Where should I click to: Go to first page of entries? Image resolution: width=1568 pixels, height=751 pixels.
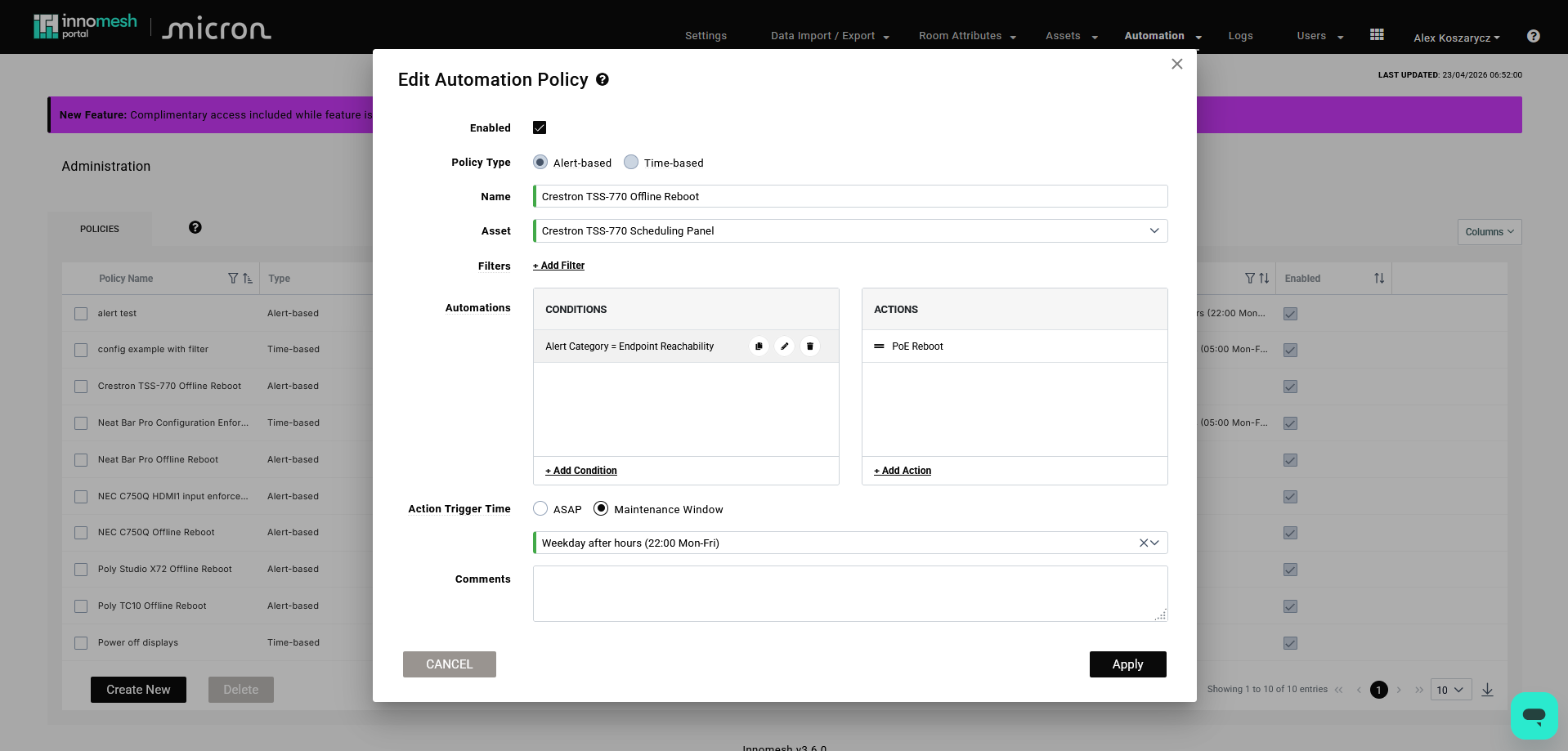click(x=1339, y=690)
